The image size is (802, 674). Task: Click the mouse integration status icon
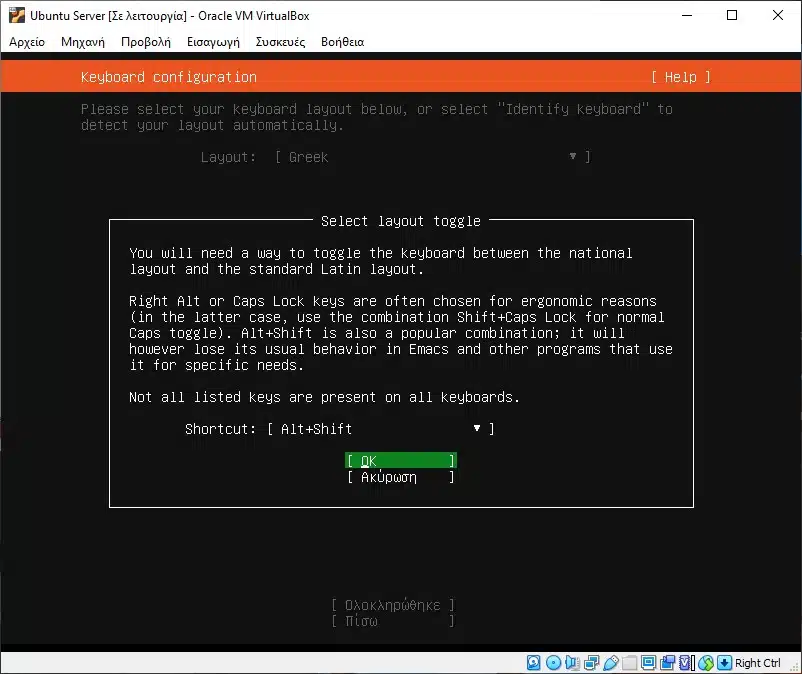706,663
